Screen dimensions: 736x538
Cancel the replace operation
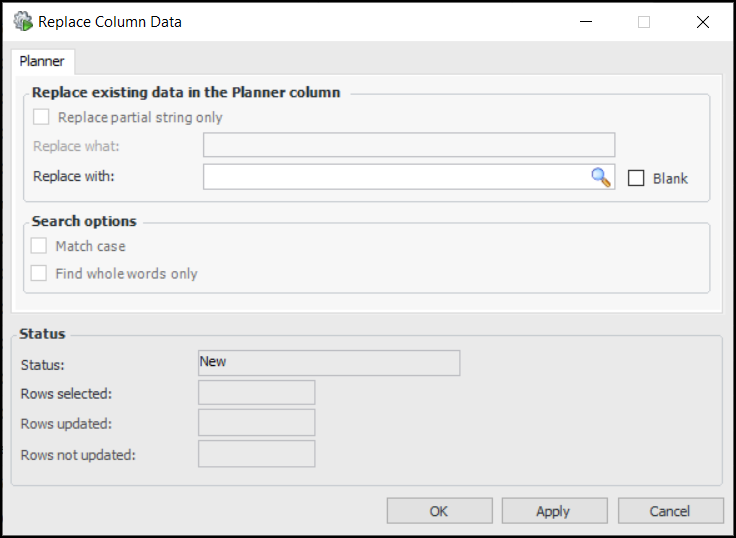click(670, 511)
